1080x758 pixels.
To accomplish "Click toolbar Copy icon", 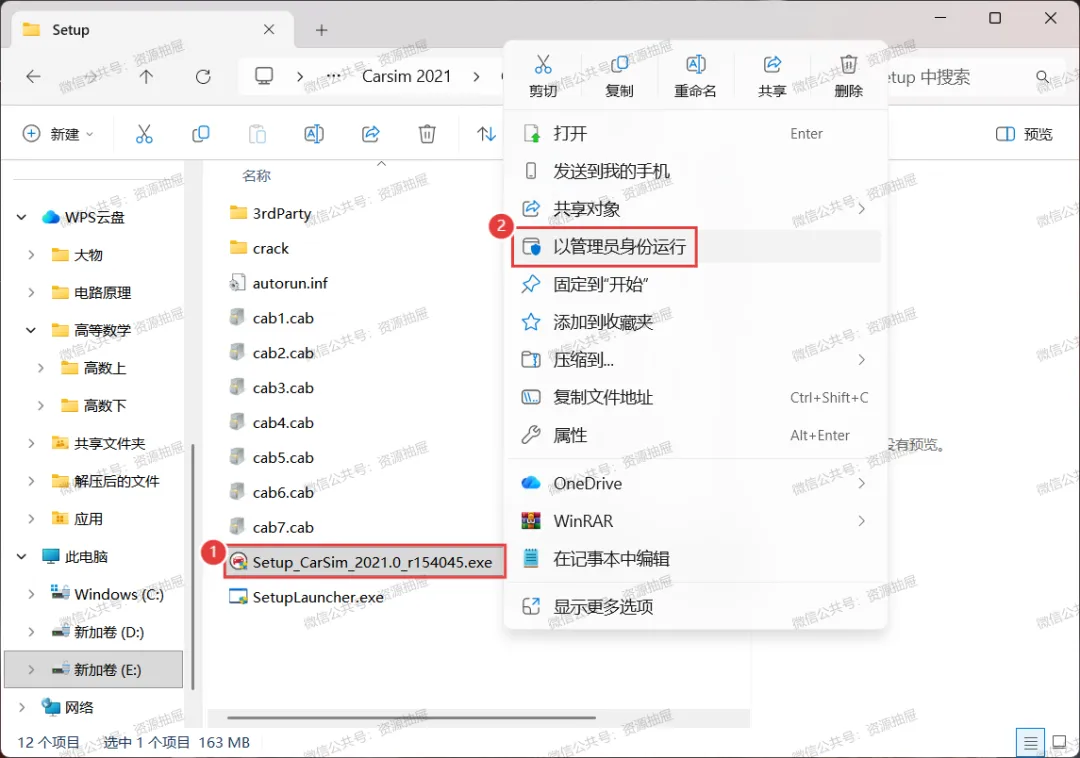I will click(x=200, y=134).
